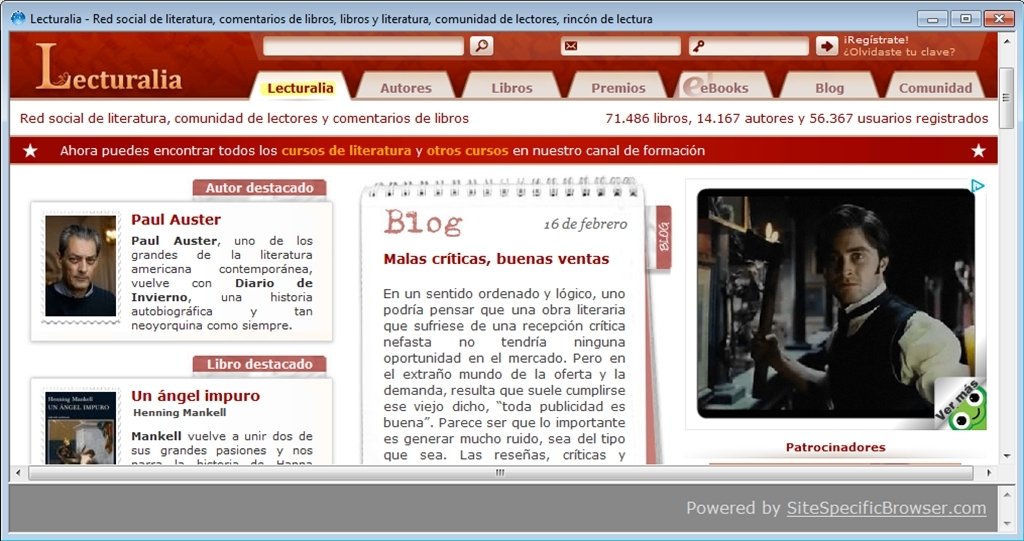Focus the email login field
Image resolution: width=1024 pixels, height=541 pixels.
pos(620,46)
